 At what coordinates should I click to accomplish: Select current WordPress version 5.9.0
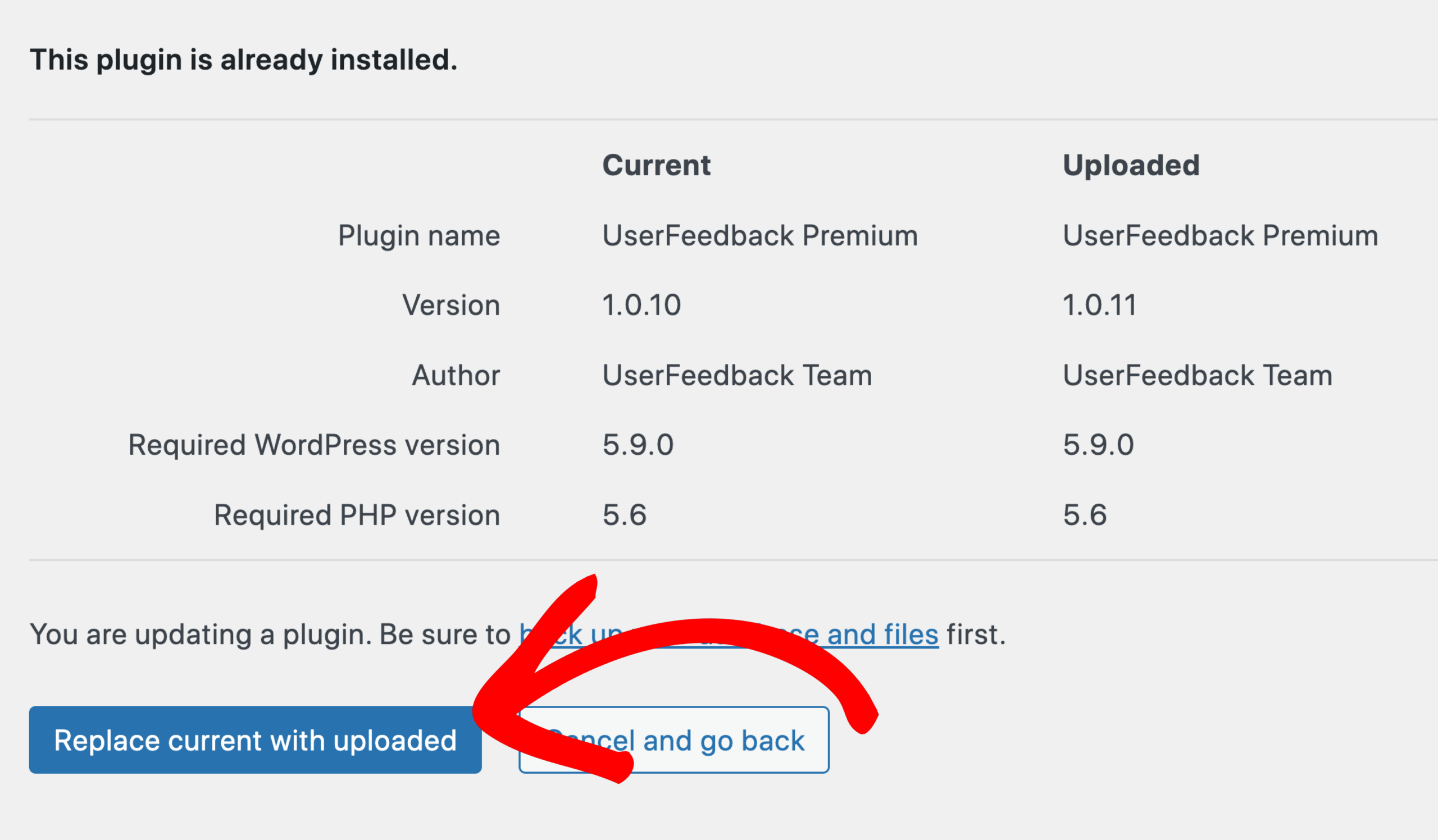pos(638,445)
